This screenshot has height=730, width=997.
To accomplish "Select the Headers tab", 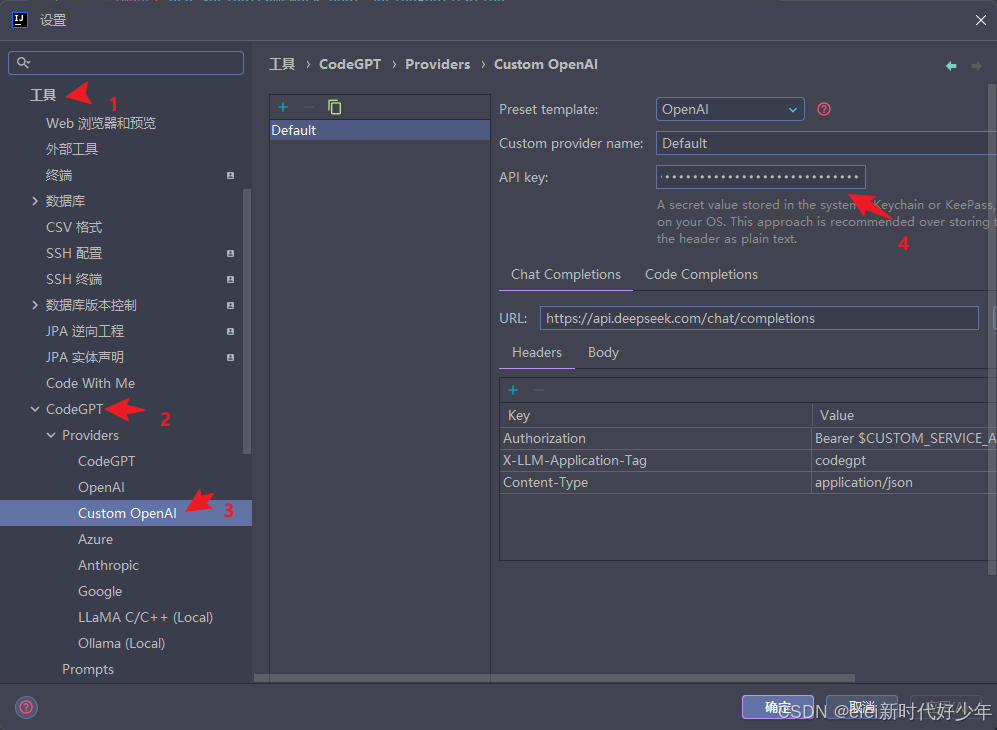I will click(x=537, y=353).
